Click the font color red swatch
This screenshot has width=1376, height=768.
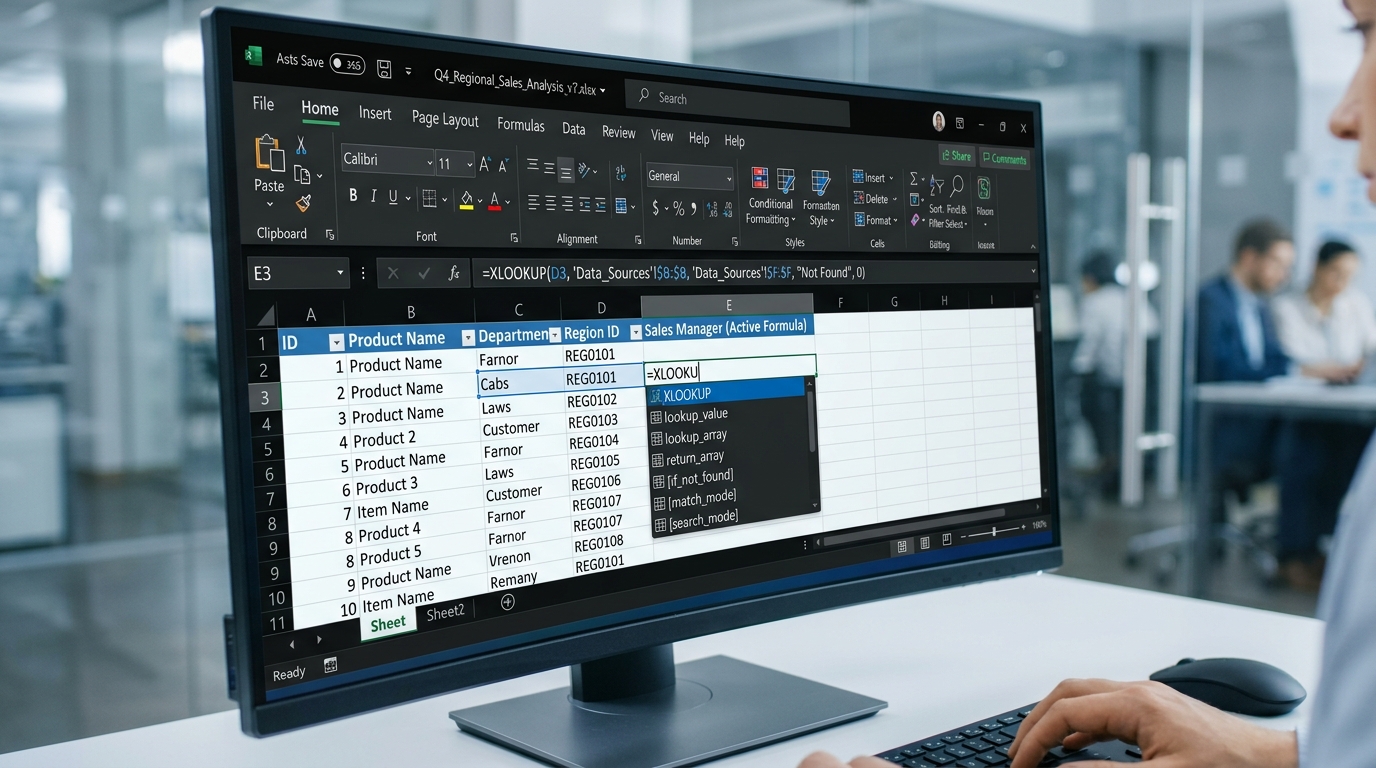click(494, 202)
